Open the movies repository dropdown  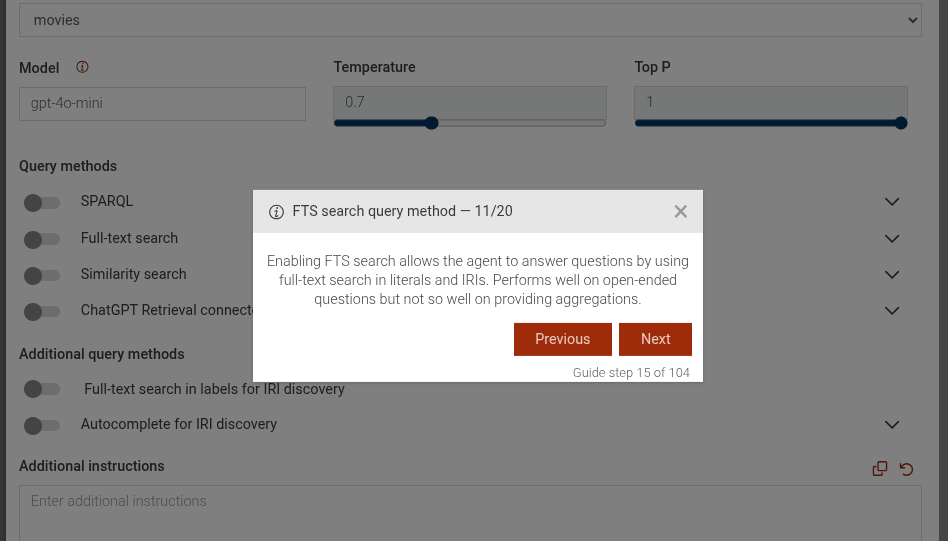pos(470,20)
